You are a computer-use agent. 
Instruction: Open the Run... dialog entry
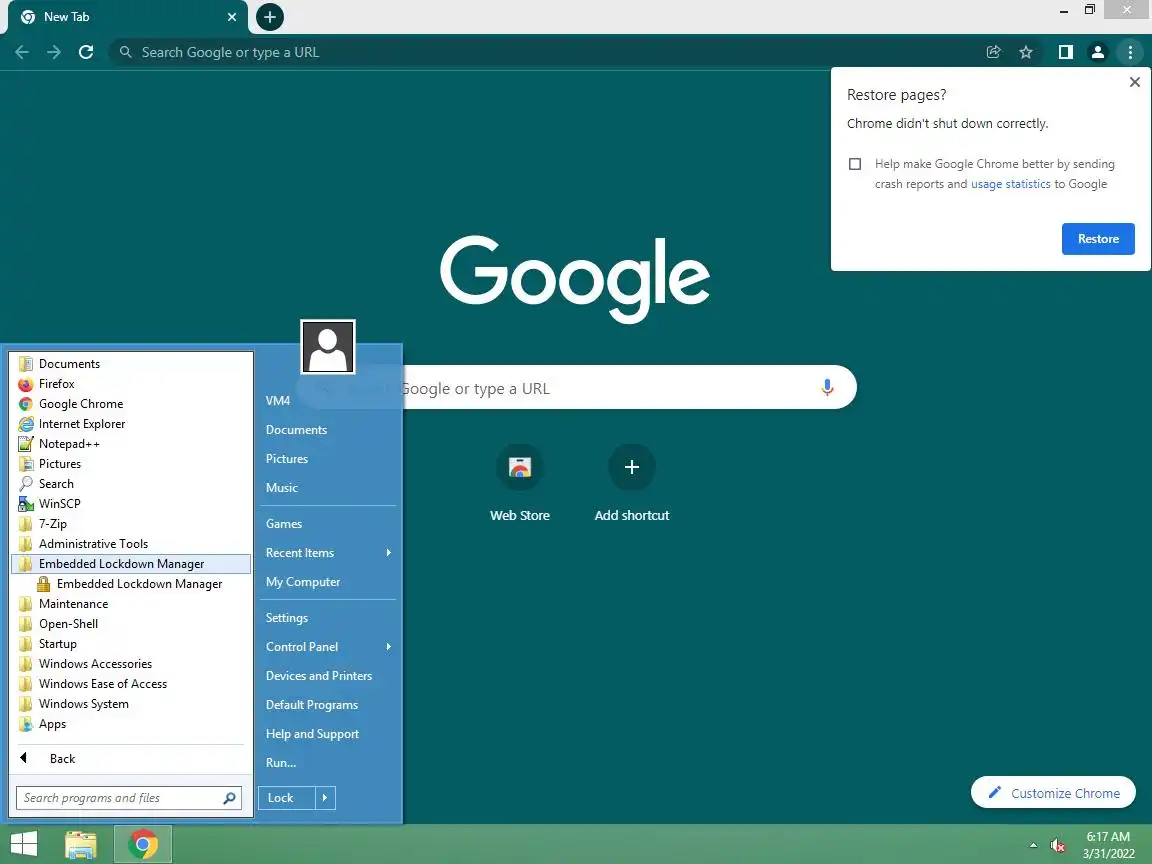click(x=328, y=763)
